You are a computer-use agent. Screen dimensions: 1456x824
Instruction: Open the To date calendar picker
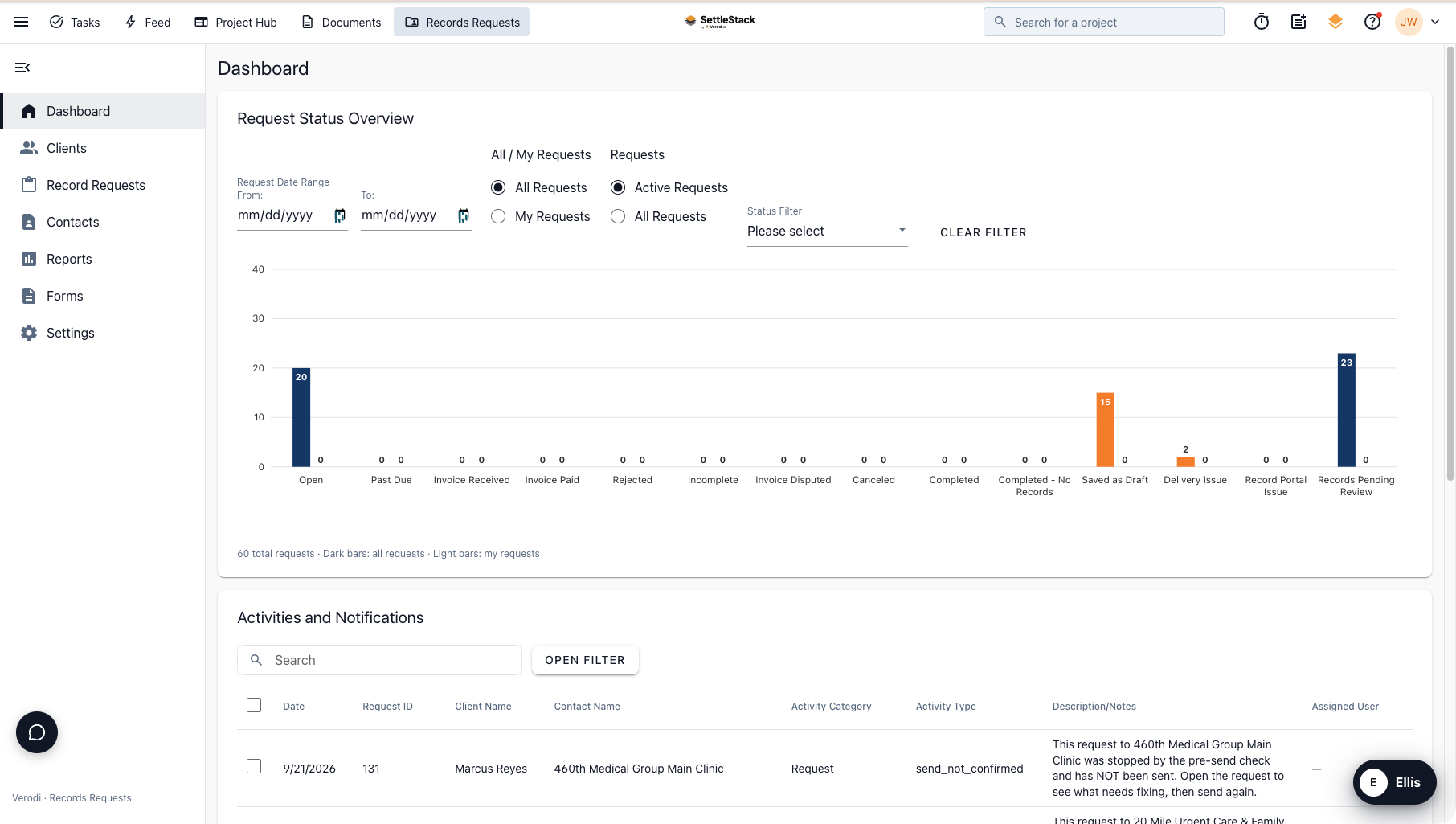click(464, 215)
